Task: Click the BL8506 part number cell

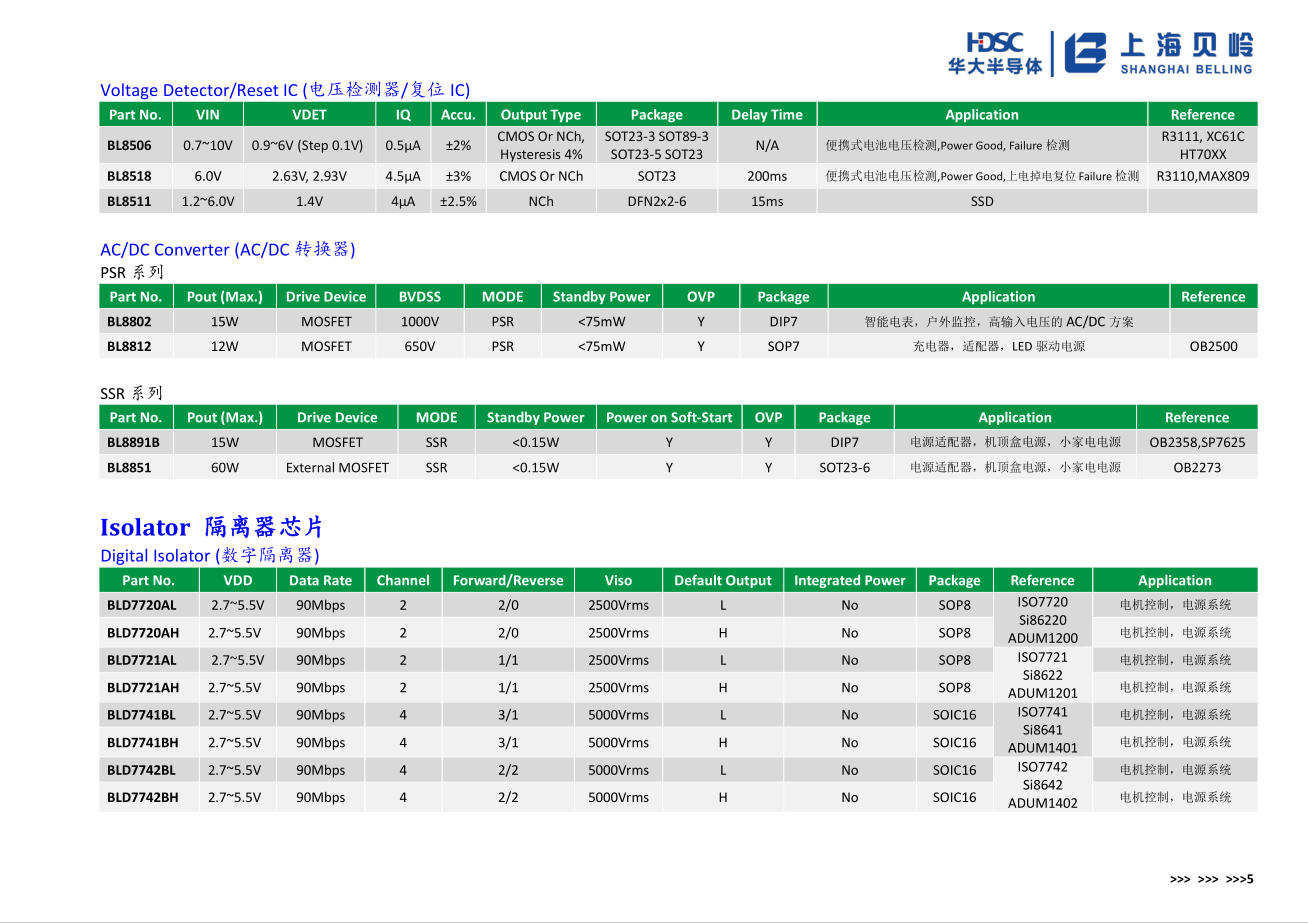Action: coord(130,145)
